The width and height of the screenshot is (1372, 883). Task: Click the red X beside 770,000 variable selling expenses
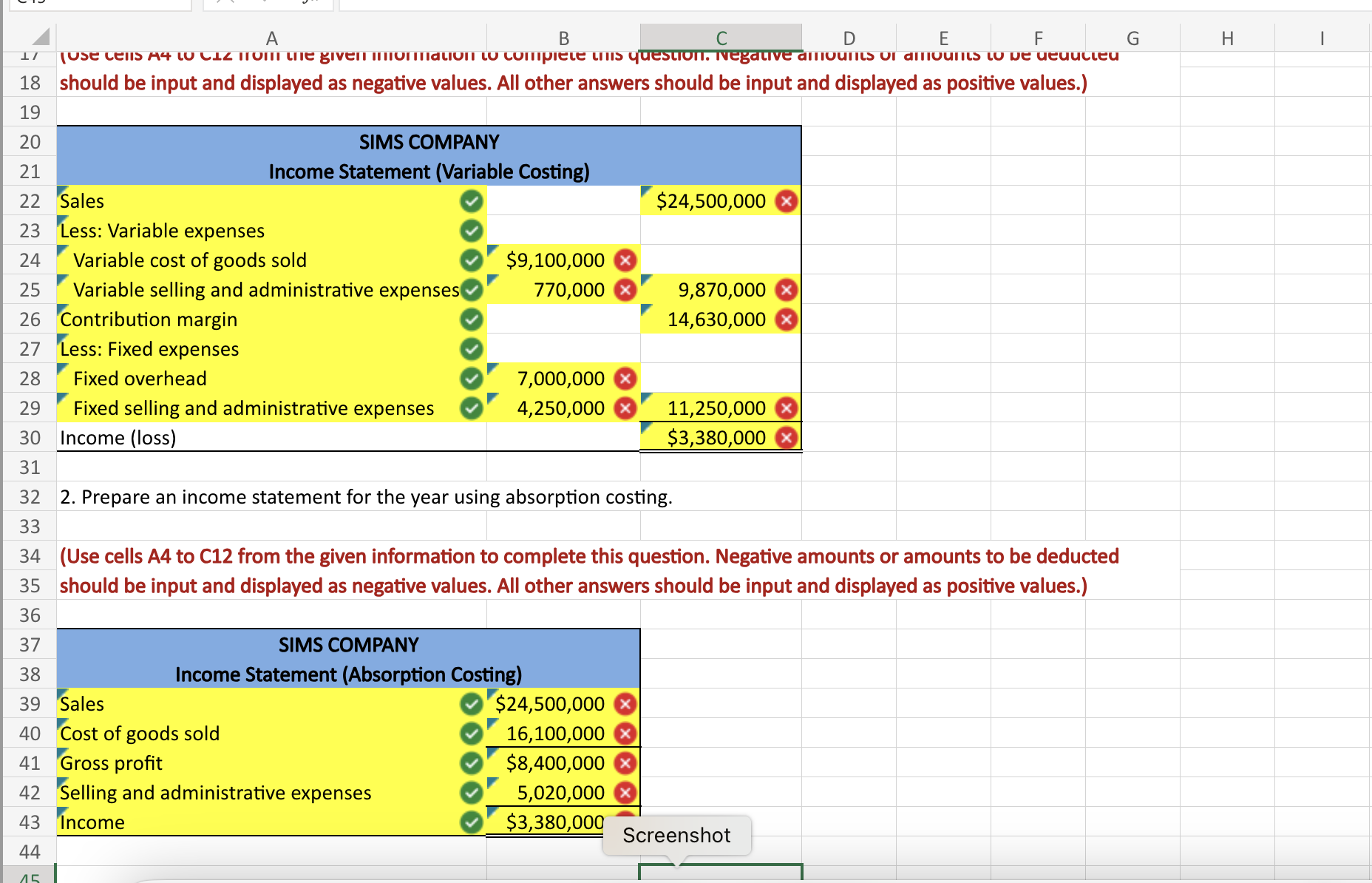[625, 290]
